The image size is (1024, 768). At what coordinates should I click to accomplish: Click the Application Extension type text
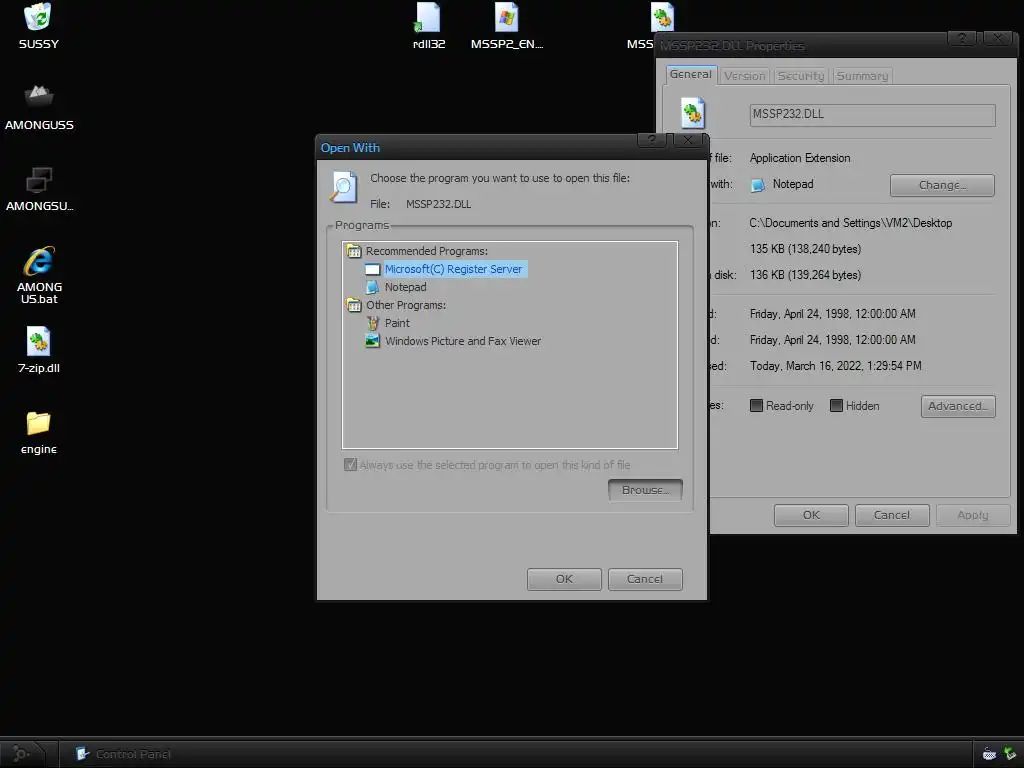tap(799, 158)
